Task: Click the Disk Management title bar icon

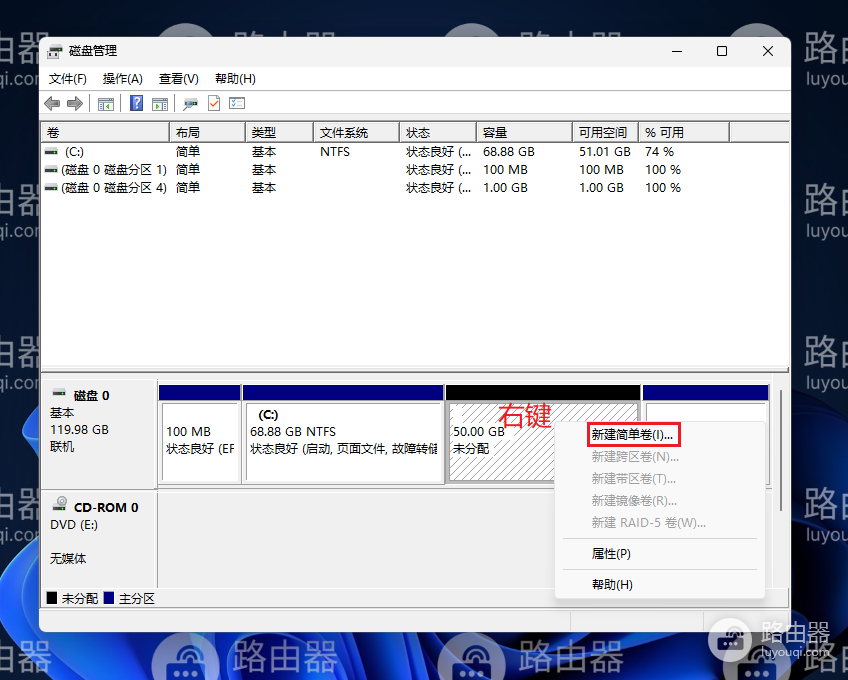Action: pos(55,51)
